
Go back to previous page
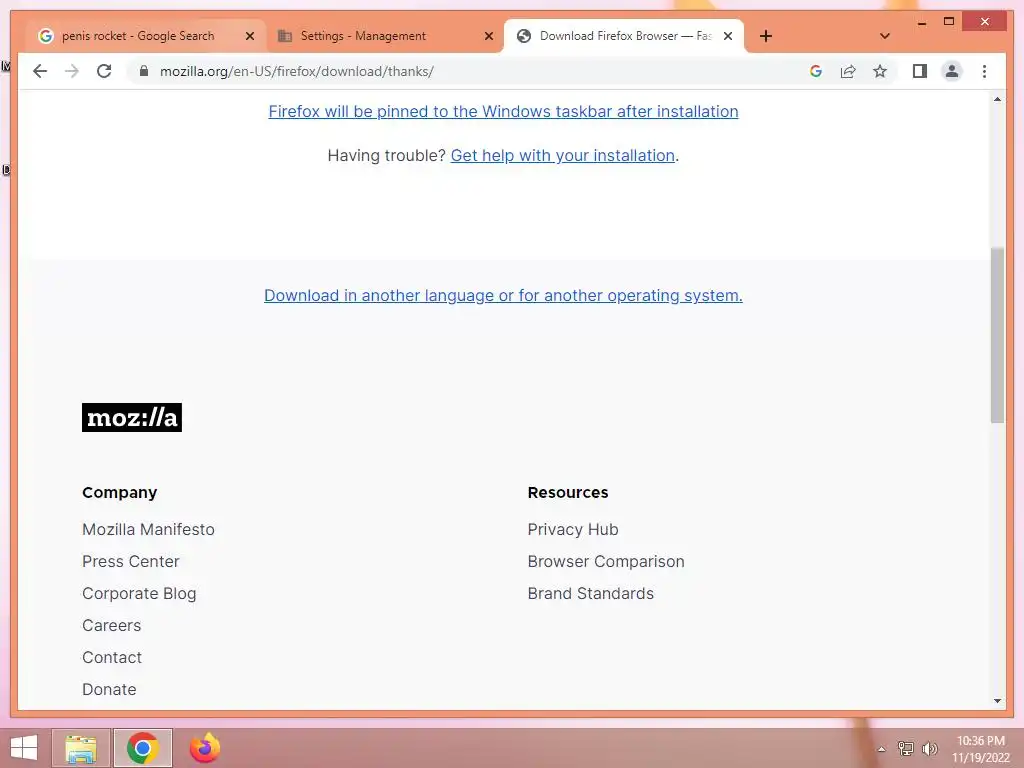40,71
